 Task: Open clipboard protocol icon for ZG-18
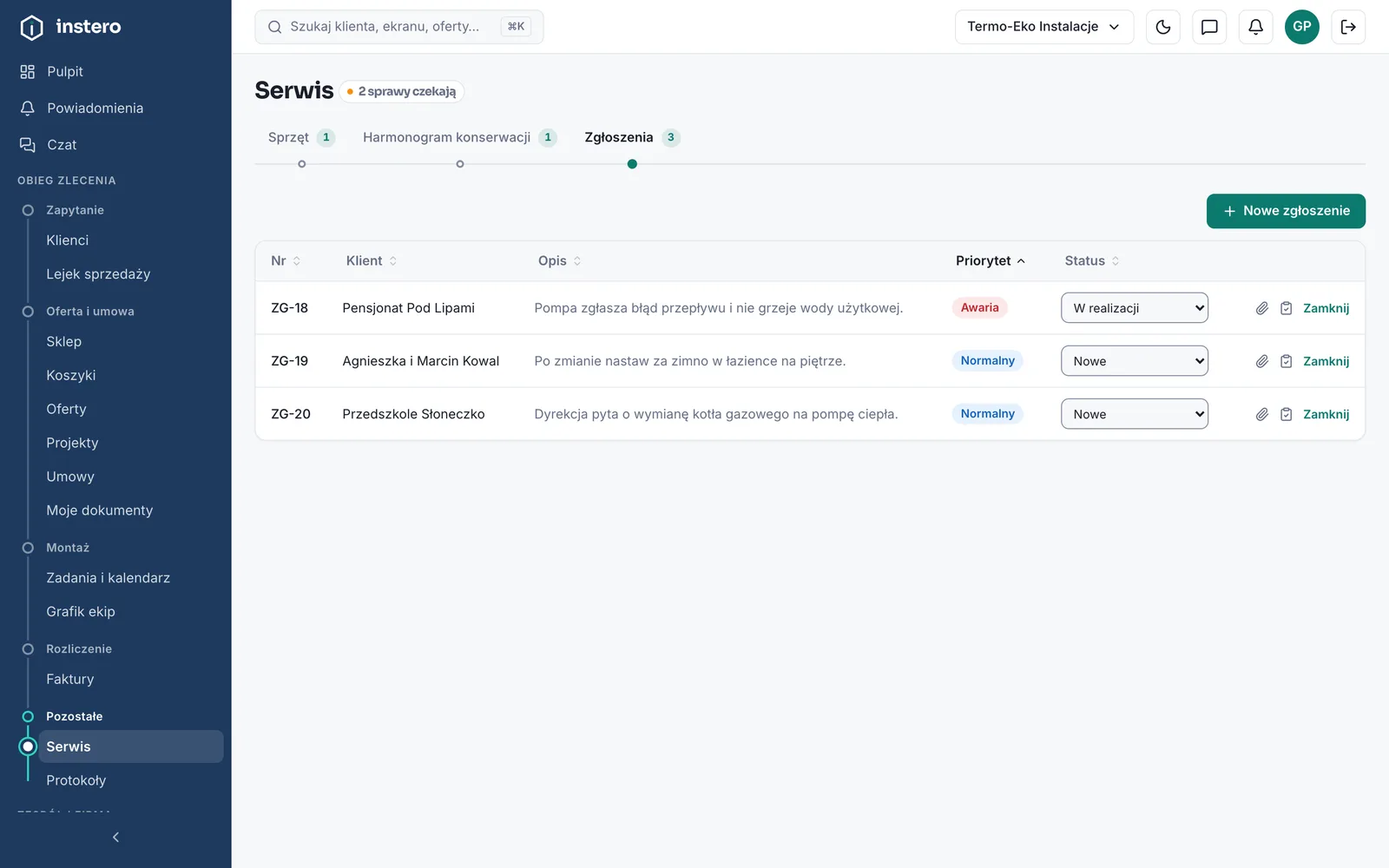point(1287,308)
